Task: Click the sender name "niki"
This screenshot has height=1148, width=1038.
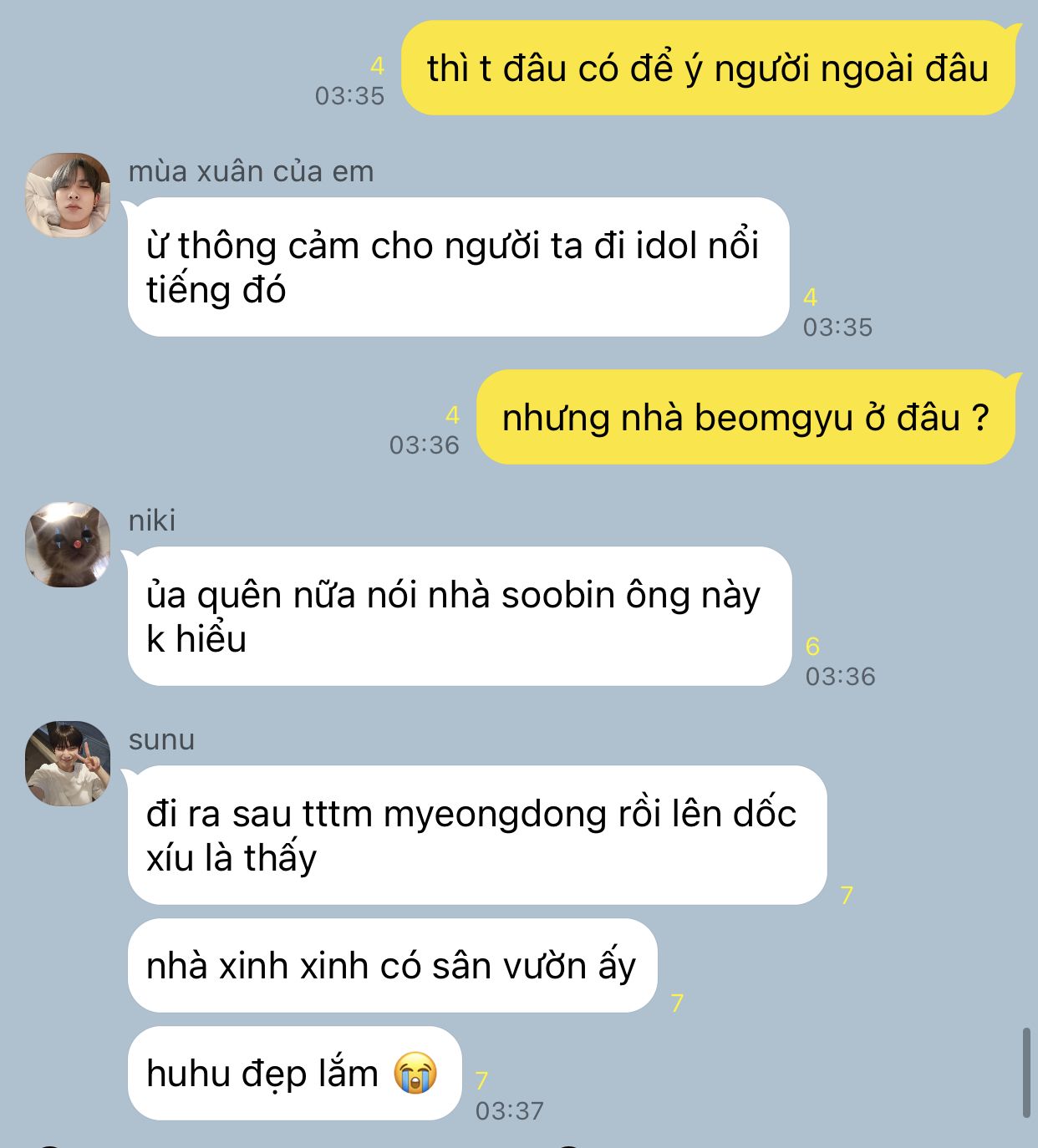Action: coord(152,521)
